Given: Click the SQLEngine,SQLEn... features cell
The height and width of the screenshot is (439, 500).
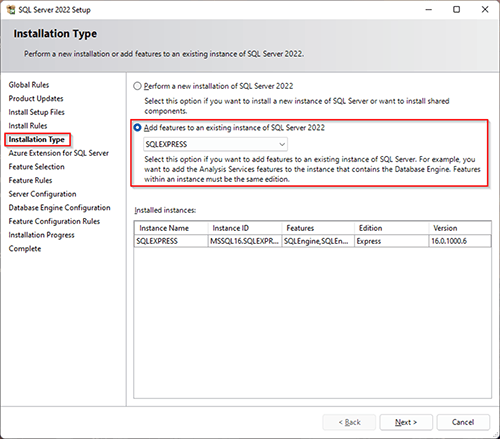Looking at the screenshot, I should click(x=318, y=241).
